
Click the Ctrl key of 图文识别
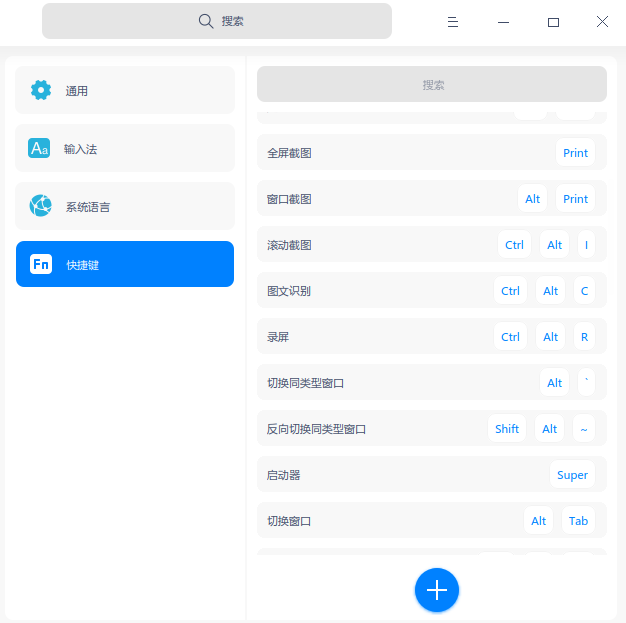point(510,291)
